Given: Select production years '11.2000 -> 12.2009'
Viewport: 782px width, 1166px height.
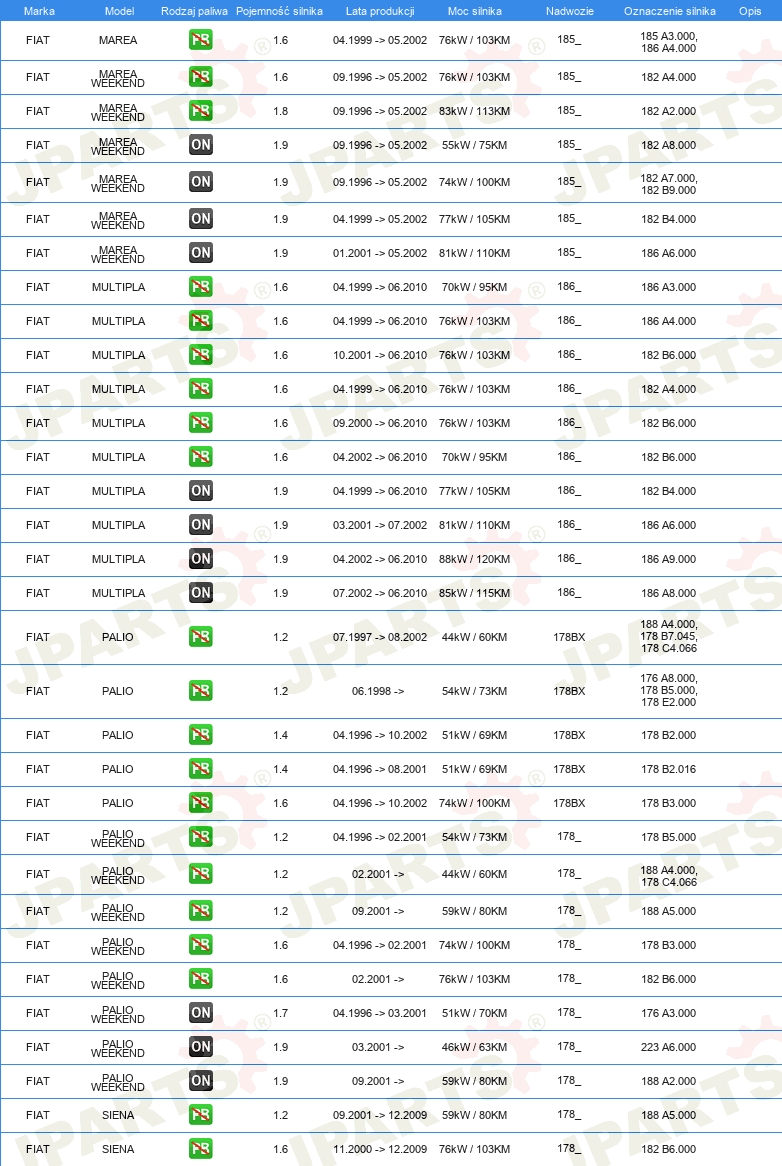Looking at the screenshot, I should pos(380,1149).
